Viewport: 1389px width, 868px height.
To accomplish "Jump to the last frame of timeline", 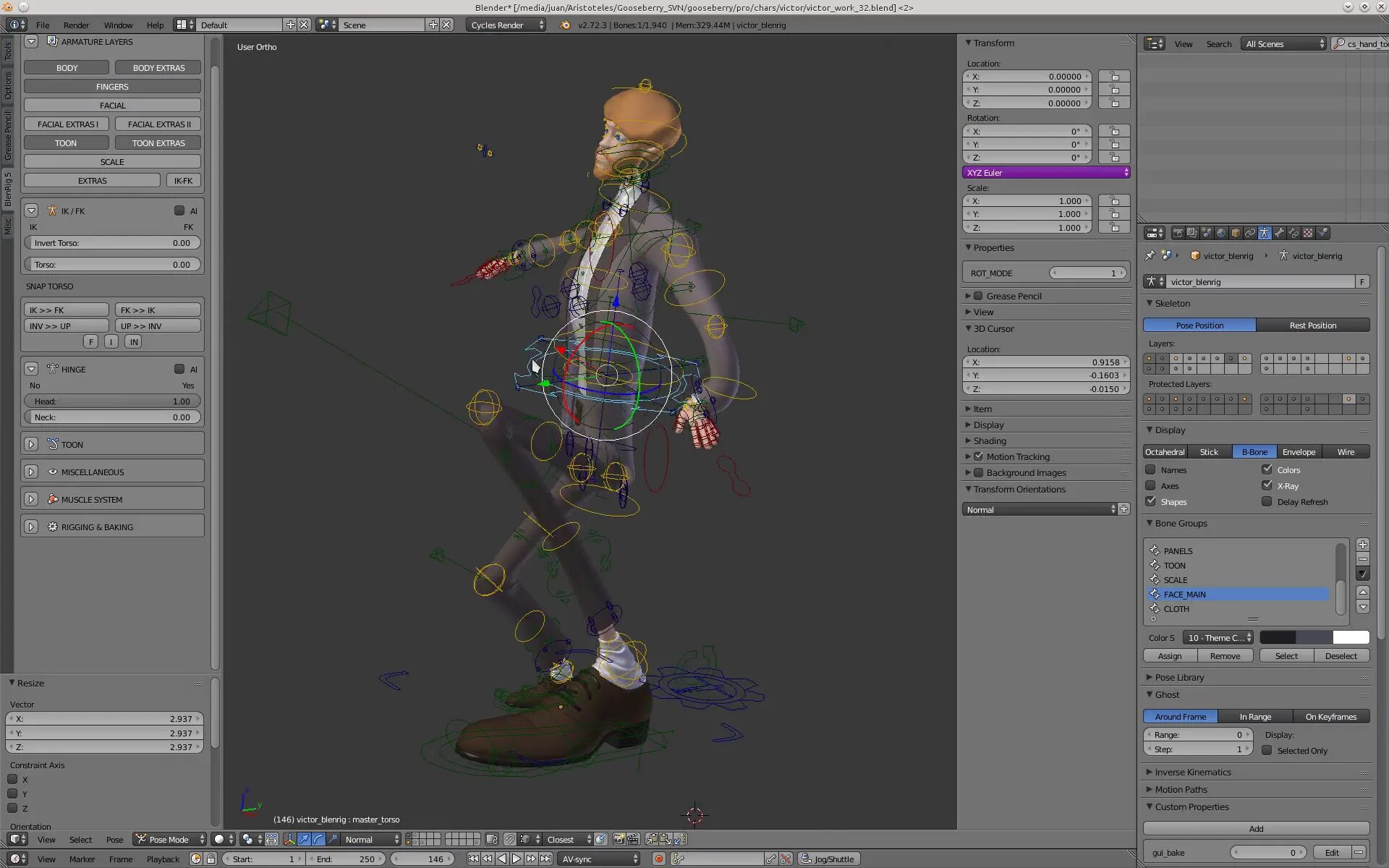I will point(545,859).
